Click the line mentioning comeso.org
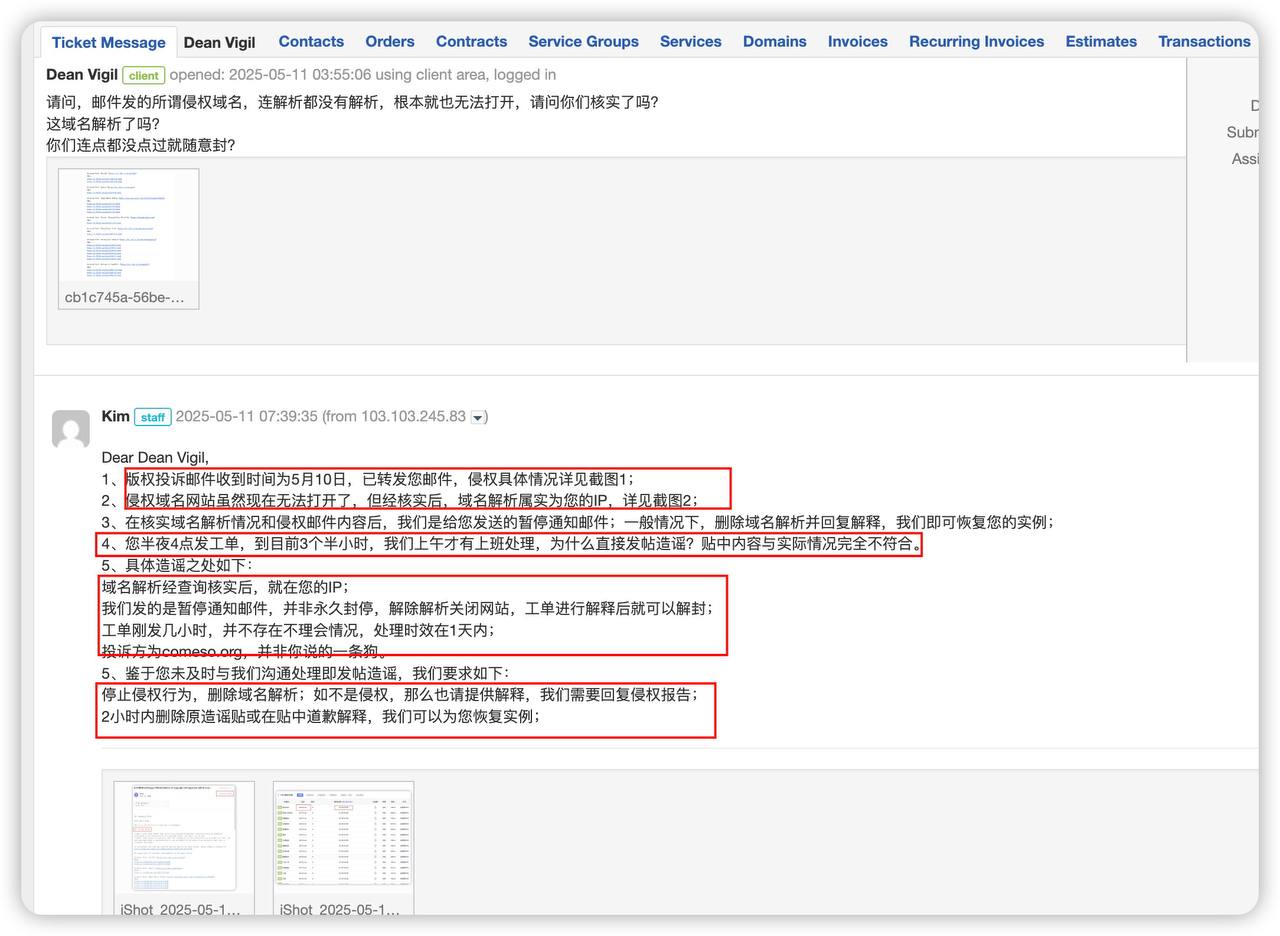Screen dimensions: 1280x936 coord(244,651)
